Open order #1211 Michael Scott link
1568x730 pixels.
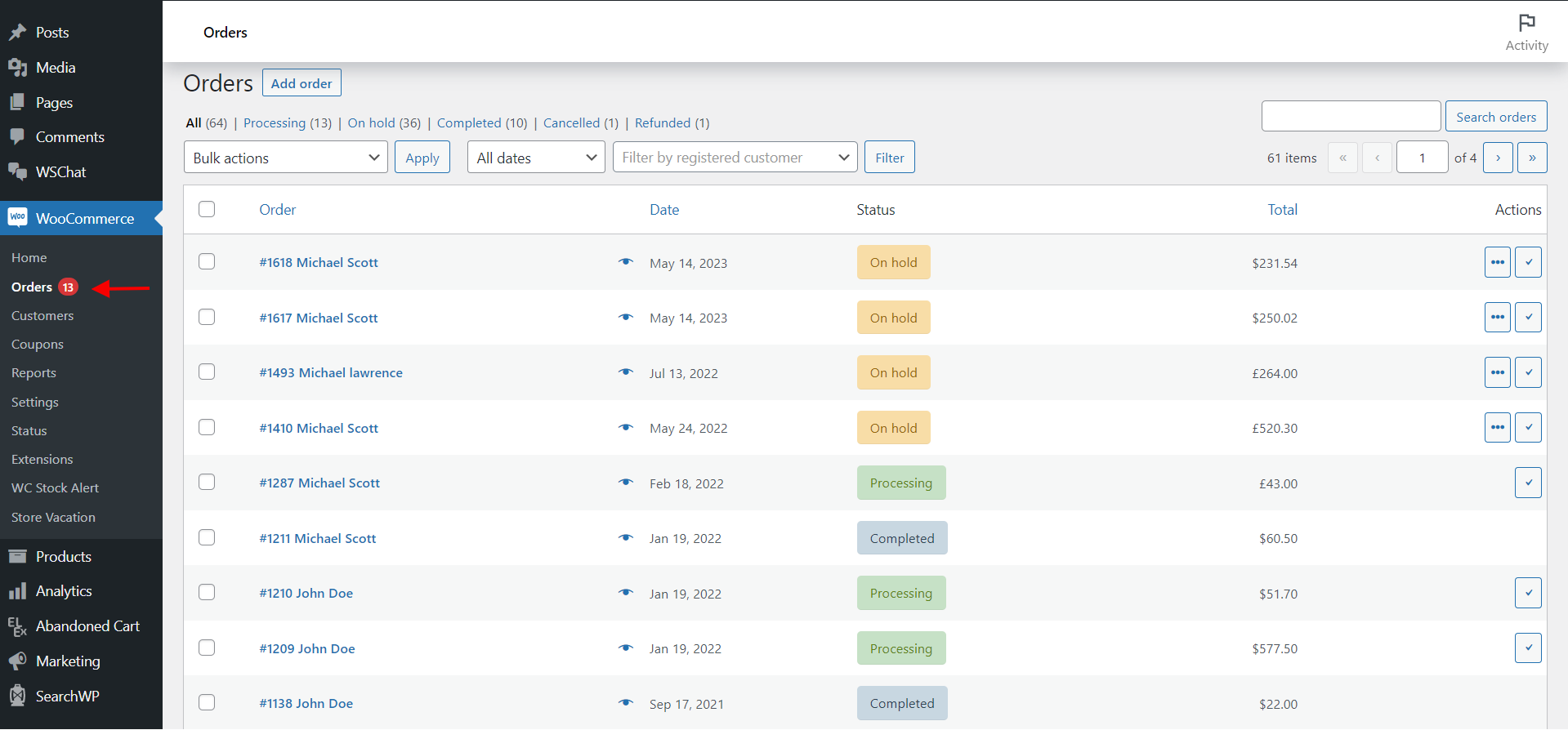point(318,538)
